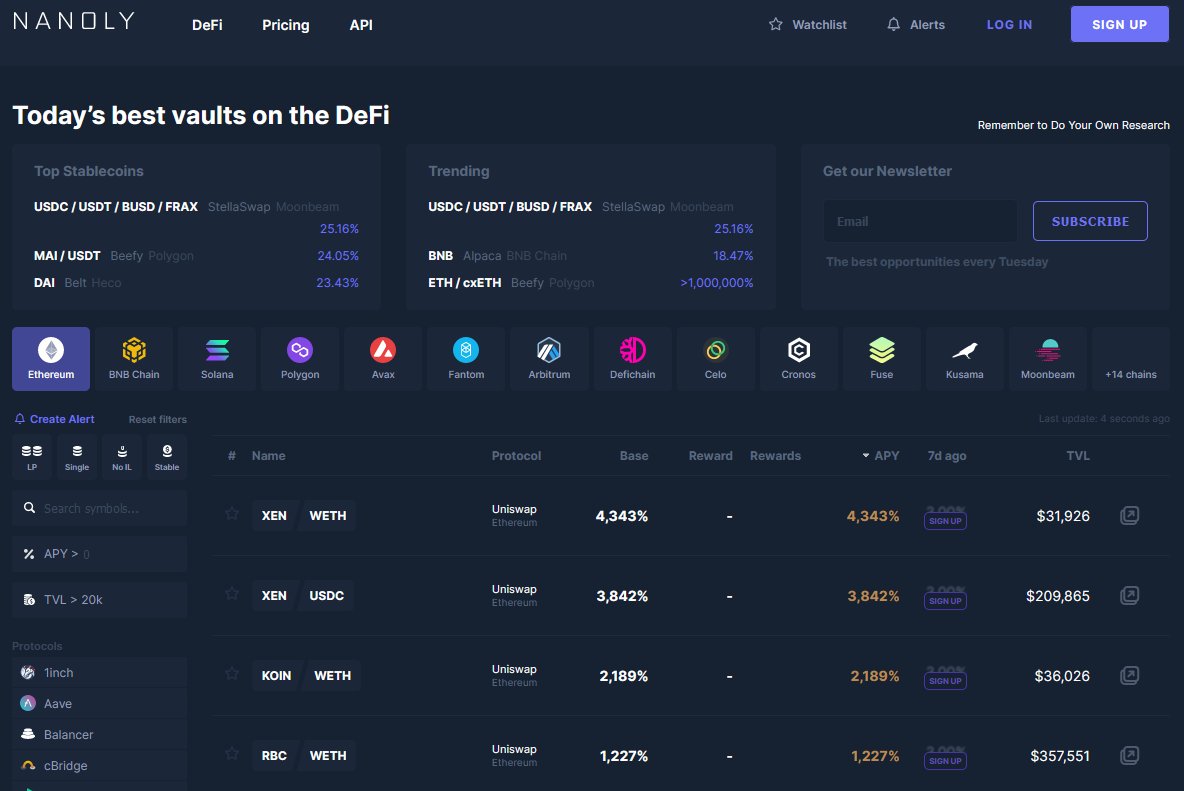1184x791 pixels.
Task: Select the Moonbeam chain filter
Action: click(1047, 359)
